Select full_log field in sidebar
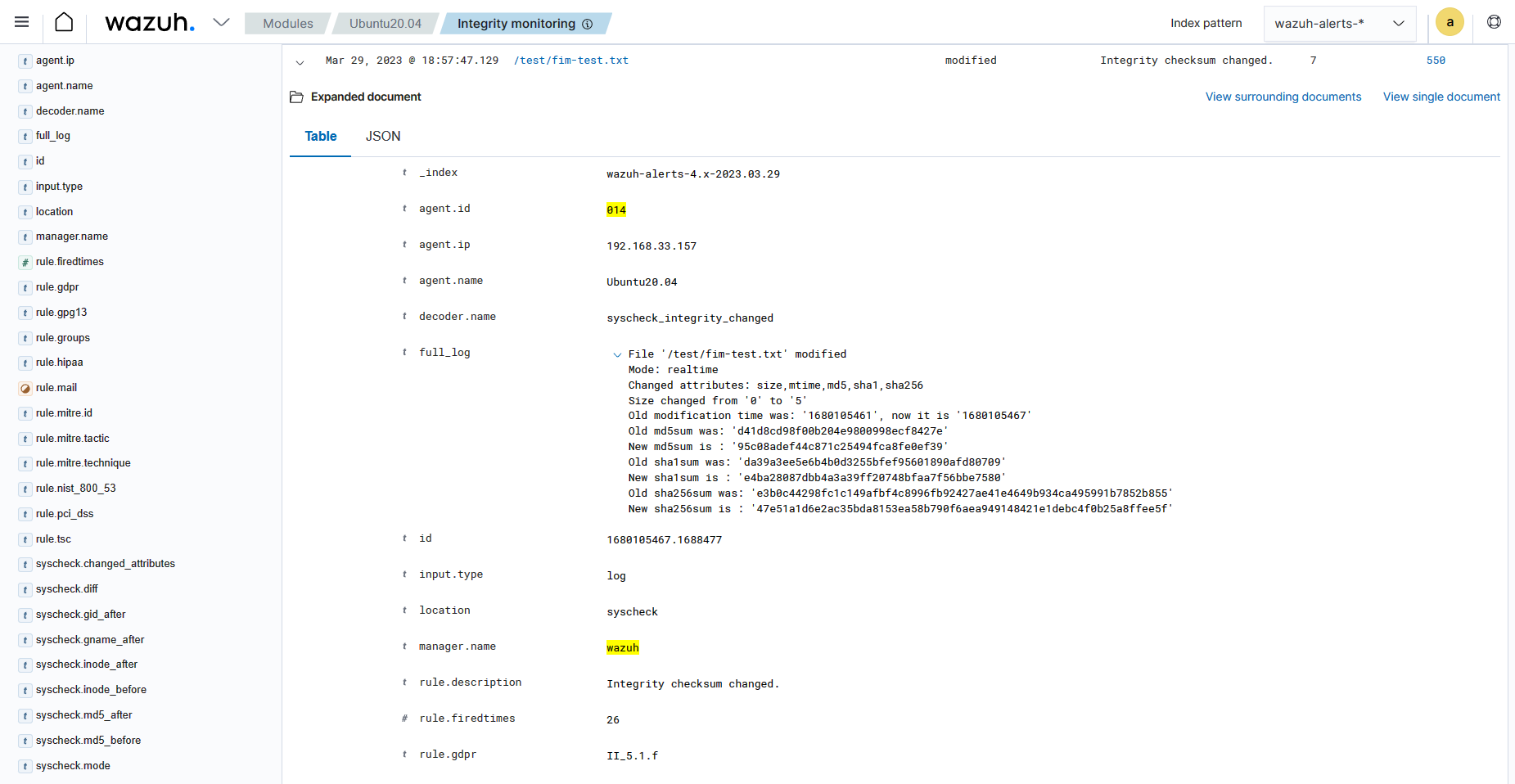The height and width of the screenshot is (784, 1515). [x=52, y=136]
